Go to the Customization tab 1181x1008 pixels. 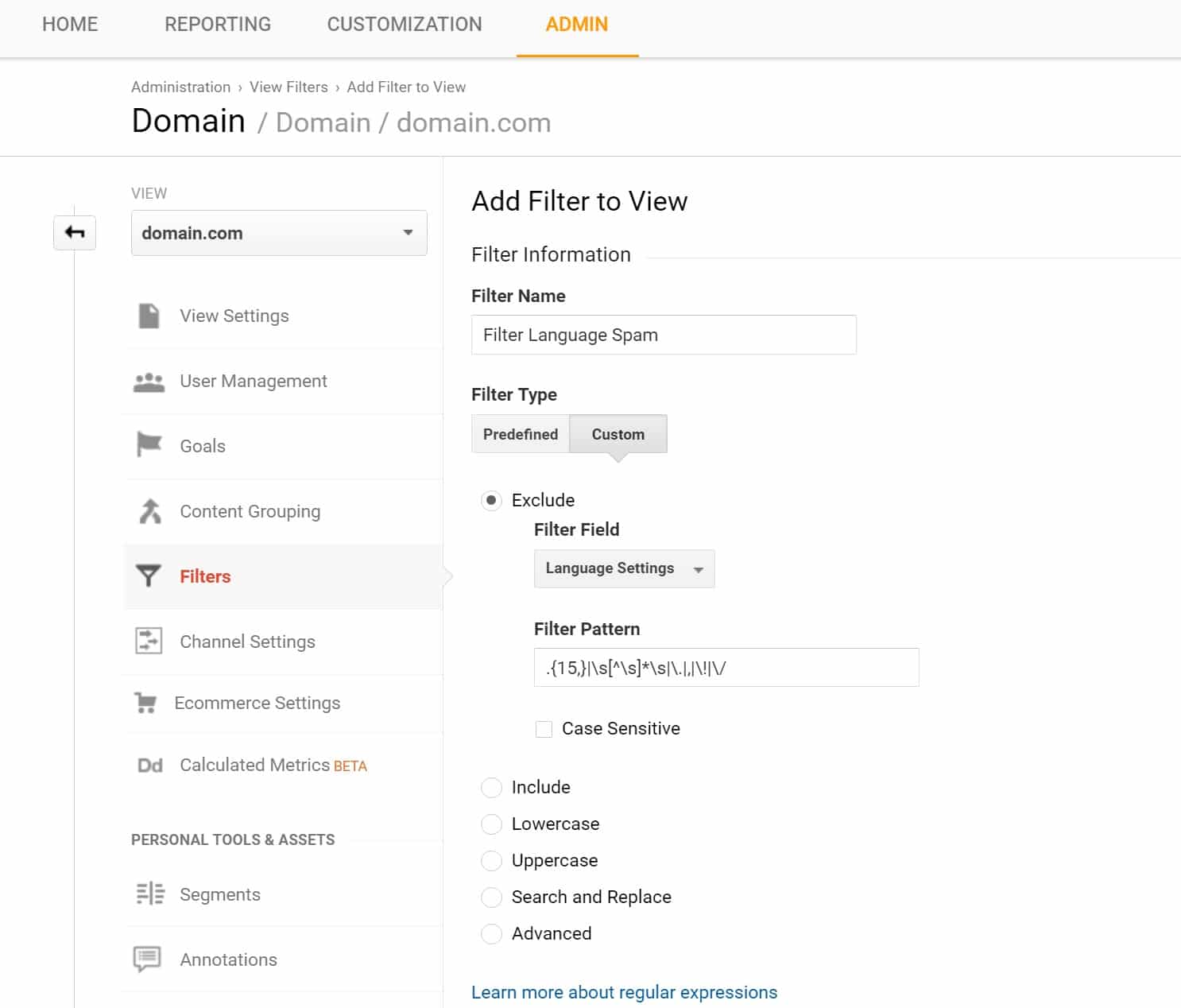tap(405, 25)
